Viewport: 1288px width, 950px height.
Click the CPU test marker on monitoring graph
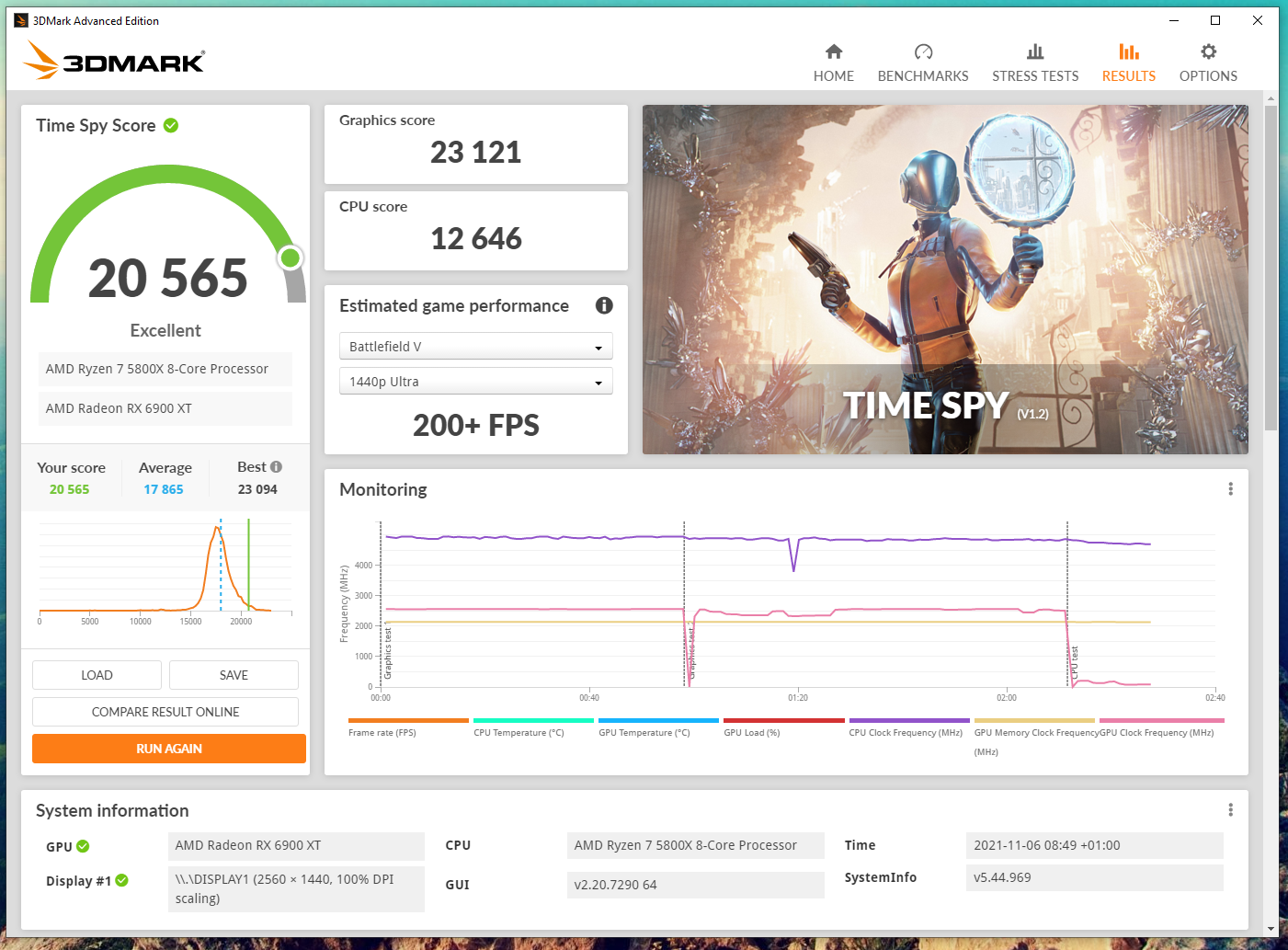tap(1074, 662)
